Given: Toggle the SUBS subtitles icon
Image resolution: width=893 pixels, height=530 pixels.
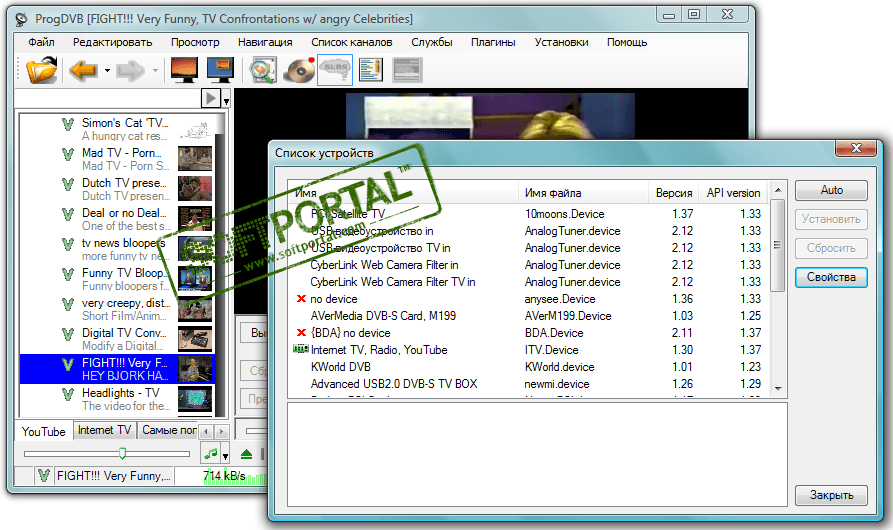Looking at the screenshot, I should [x=335, y=70].
